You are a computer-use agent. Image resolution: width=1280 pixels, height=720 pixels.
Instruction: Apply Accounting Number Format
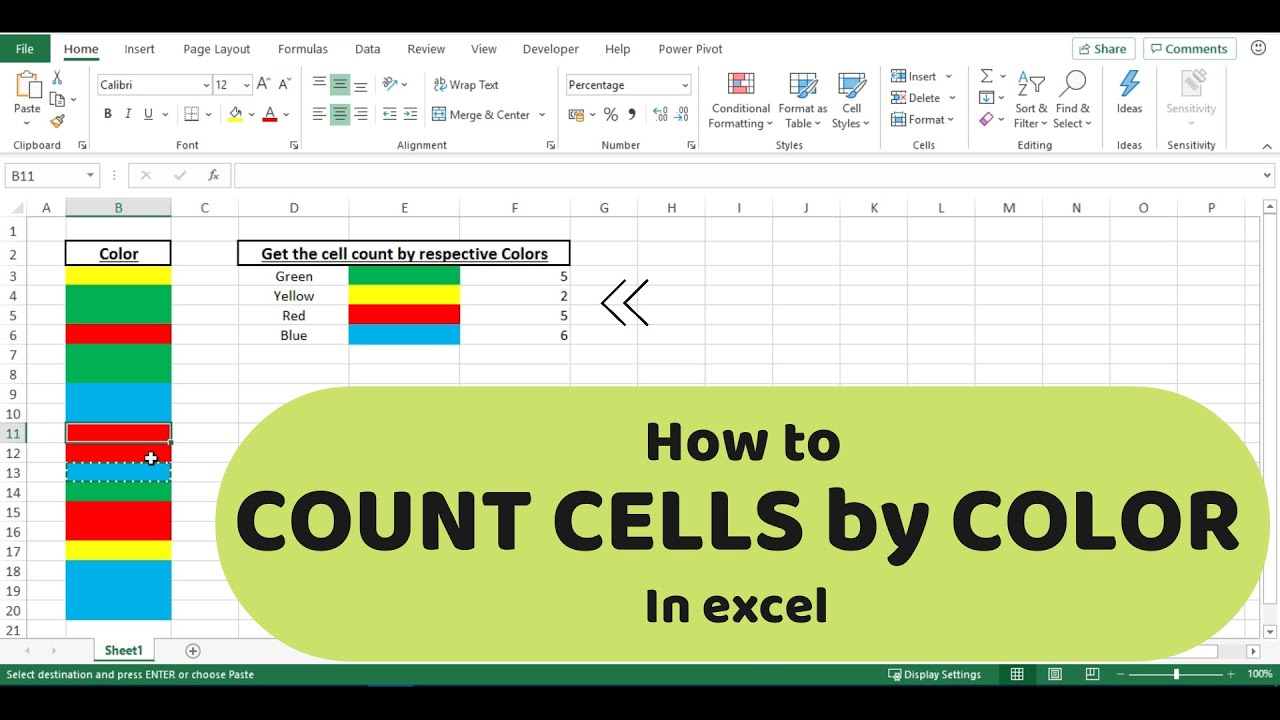576,115
